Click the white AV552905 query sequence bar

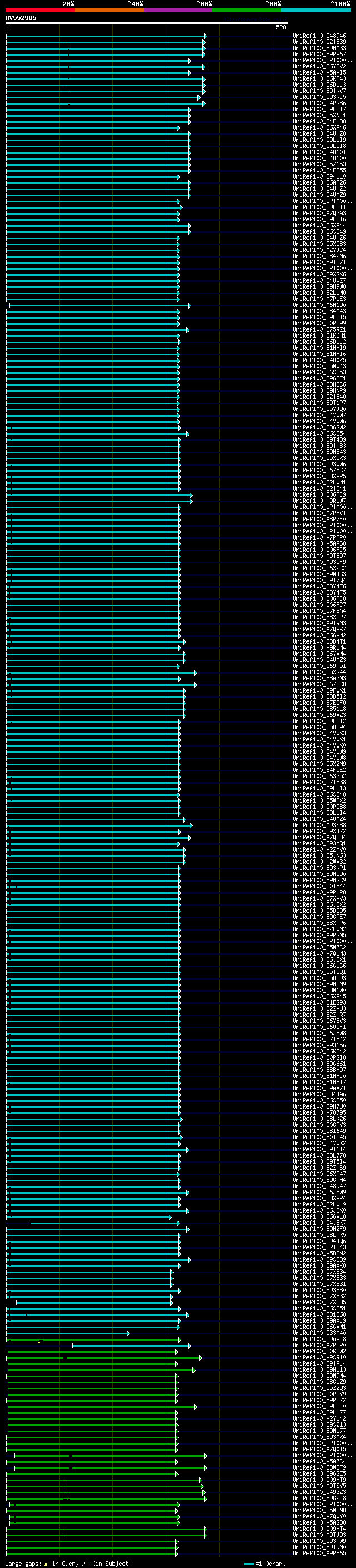147,23
